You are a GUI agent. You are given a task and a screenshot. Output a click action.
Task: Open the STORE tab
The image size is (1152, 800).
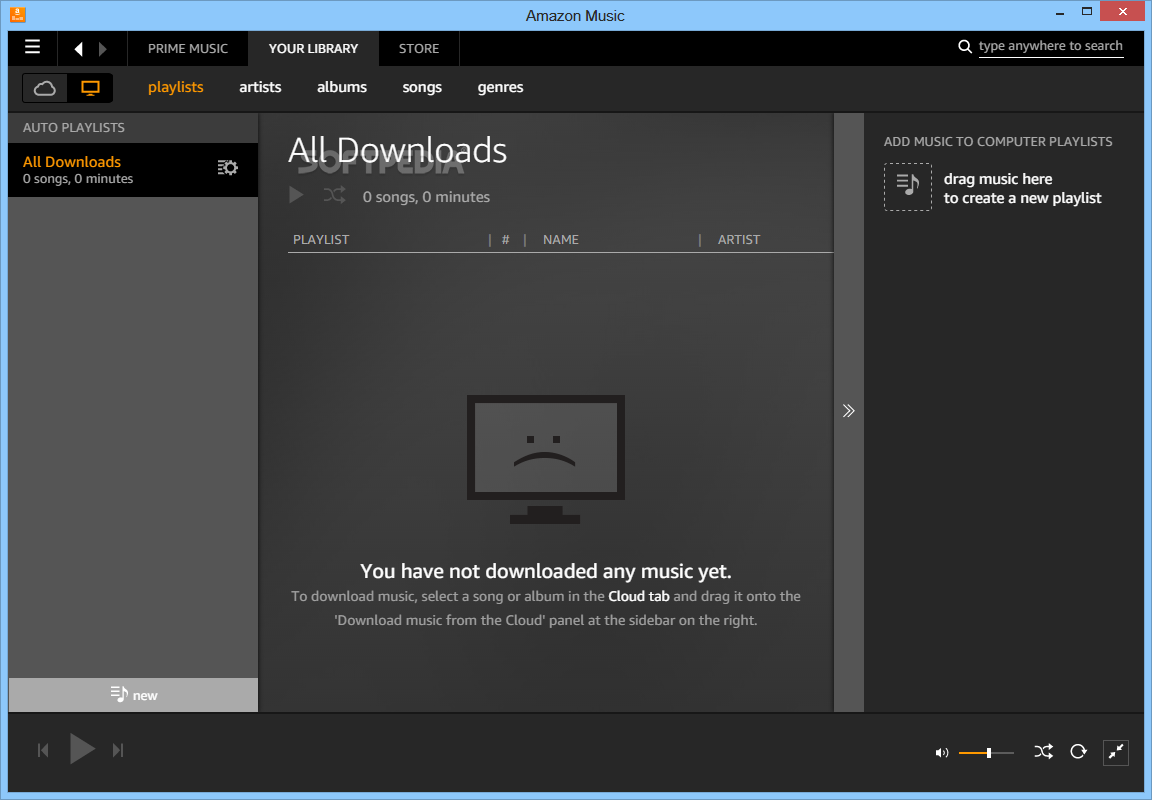(x=419, y=48)
